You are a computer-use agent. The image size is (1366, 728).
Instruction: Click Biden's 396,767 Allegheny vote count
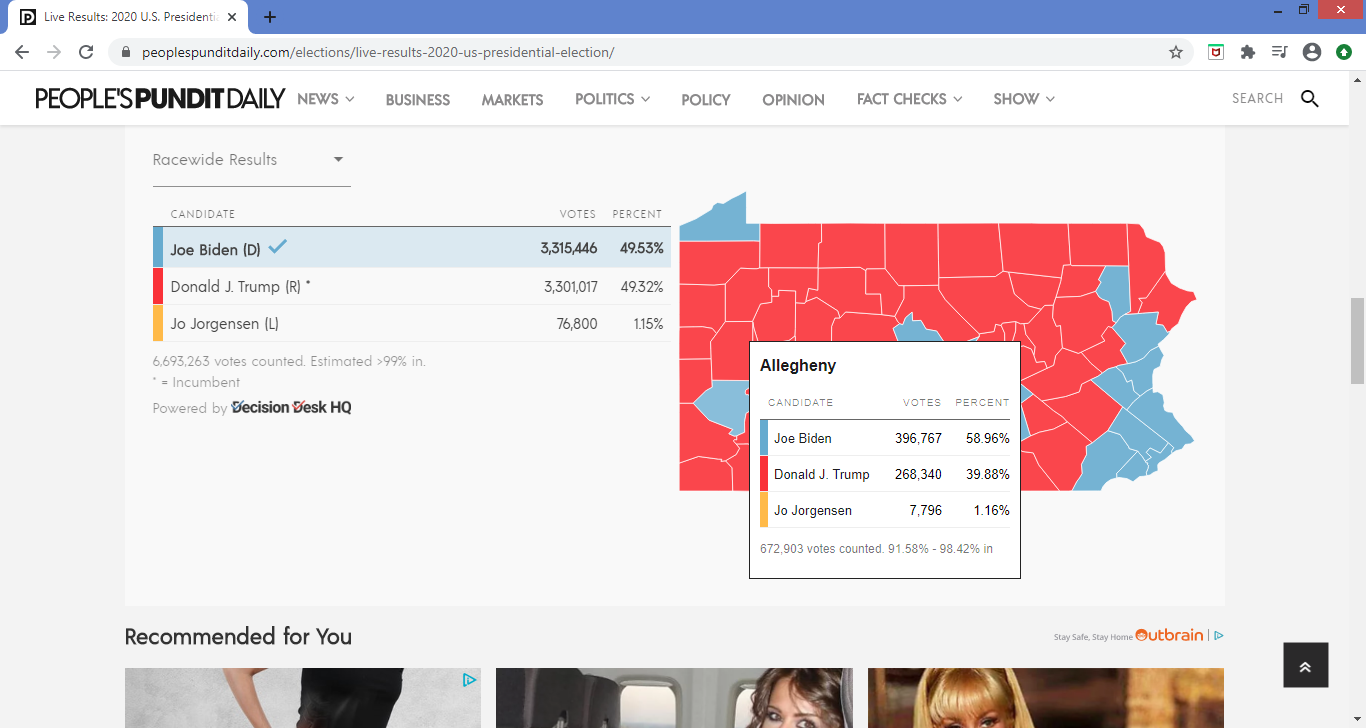(x=918, y=438)
